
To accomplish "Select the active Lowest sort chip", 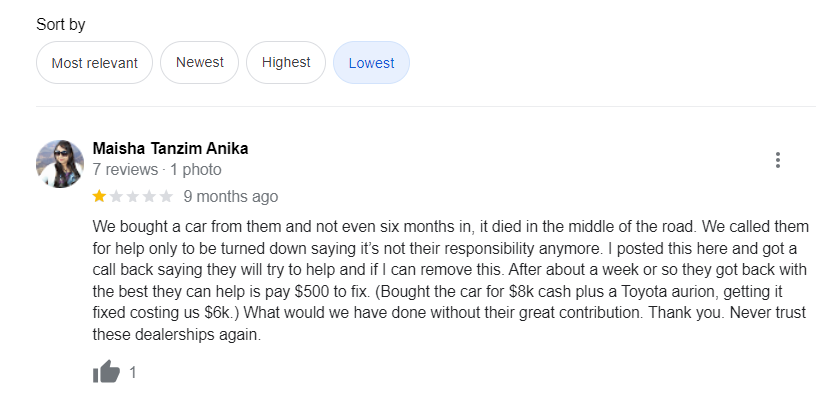I will [371, 63].
